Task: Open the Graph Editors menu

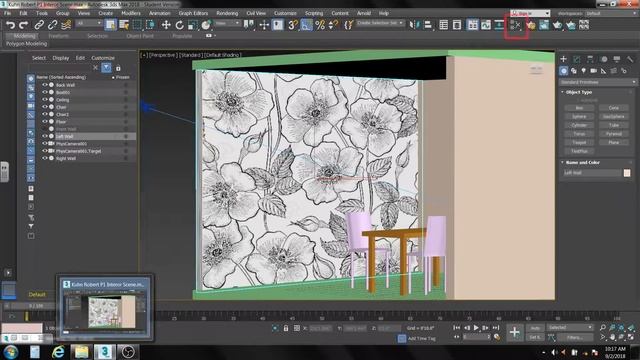Action: point(193,13)
